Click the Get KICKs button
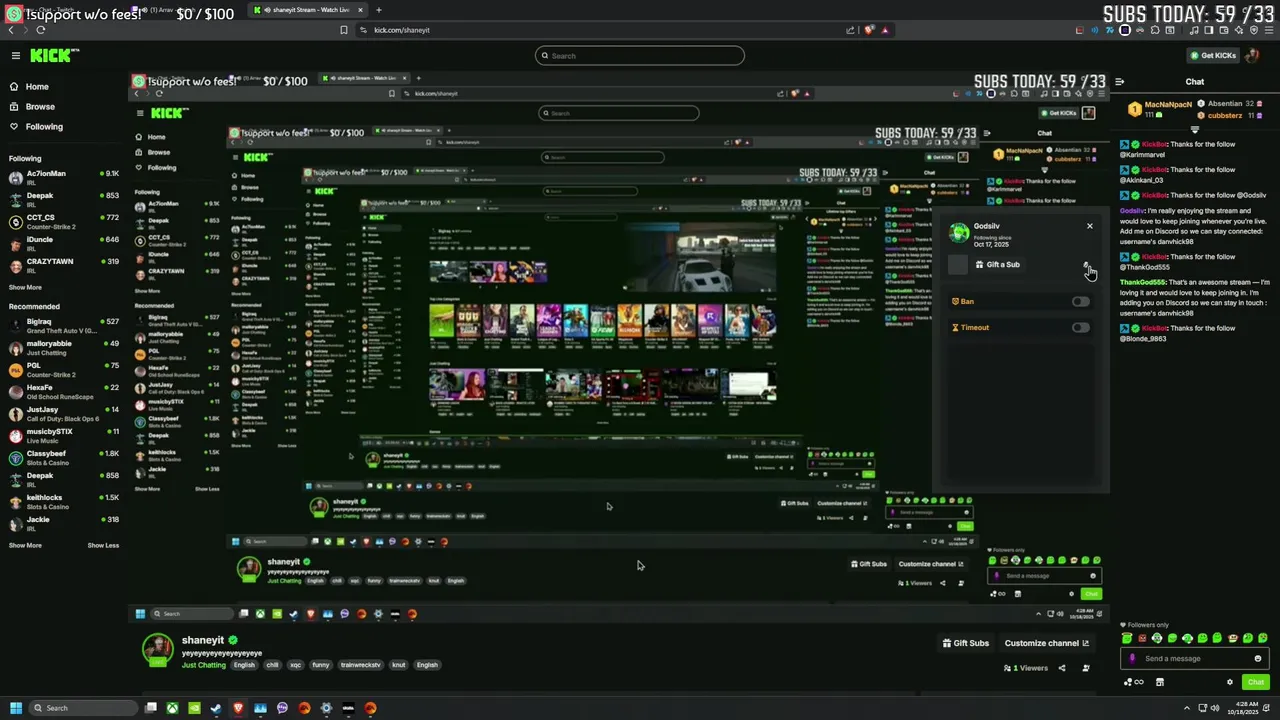 coord(1212,56)
